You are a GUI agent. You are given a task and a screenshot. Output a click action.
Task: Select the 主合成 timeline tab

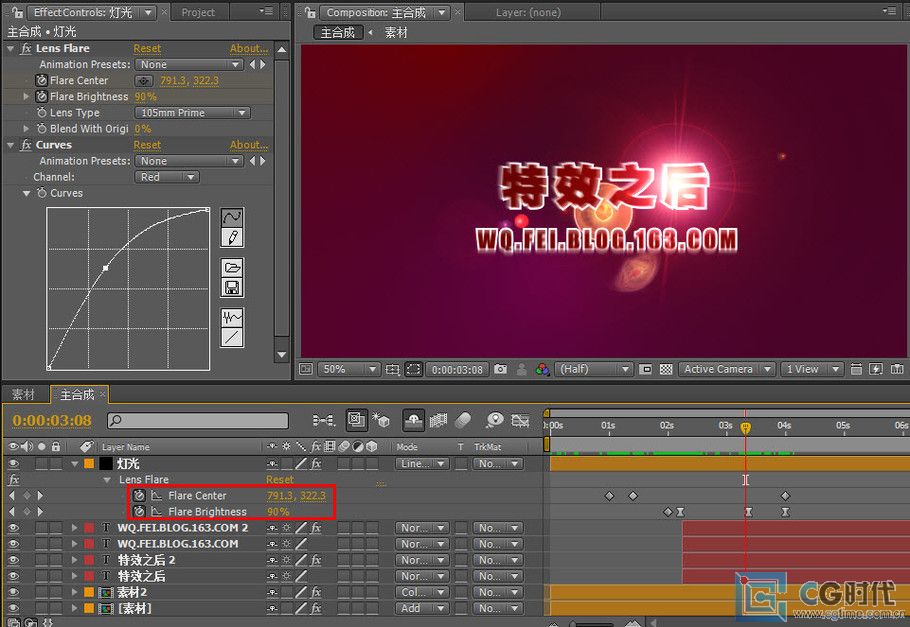click(77, 395)
